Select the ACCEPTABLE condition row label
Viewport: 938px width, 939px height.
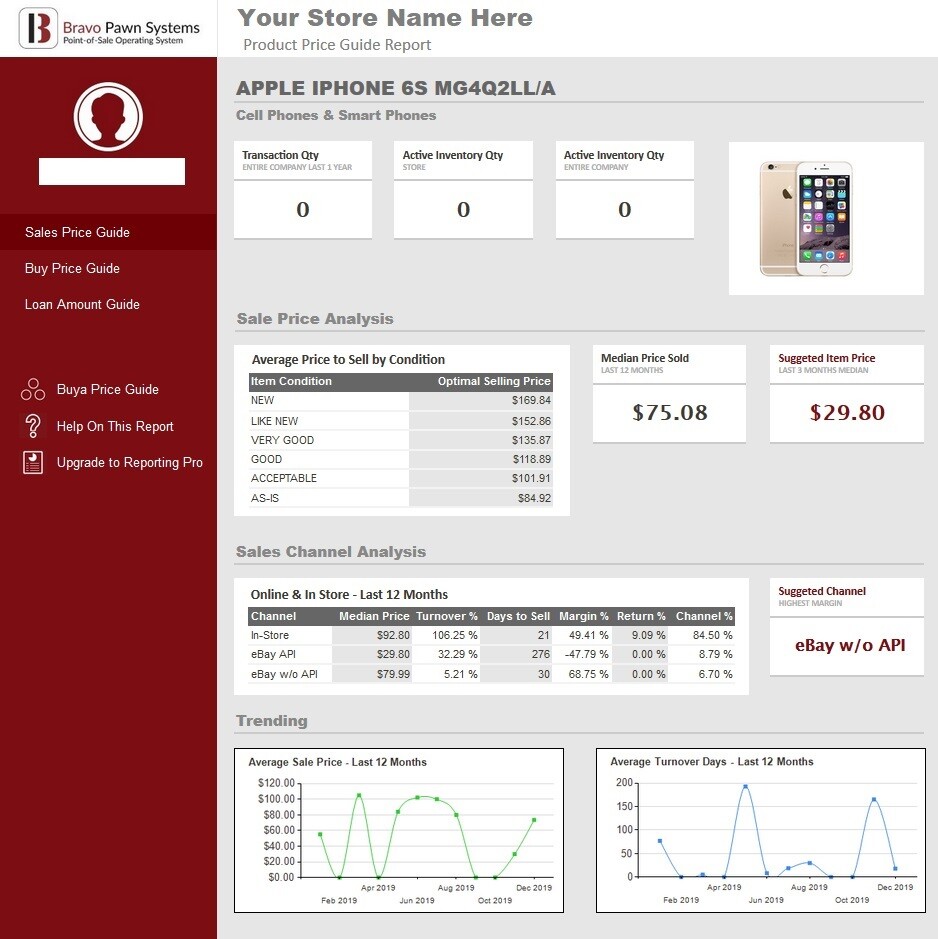(x=284, y=478)
